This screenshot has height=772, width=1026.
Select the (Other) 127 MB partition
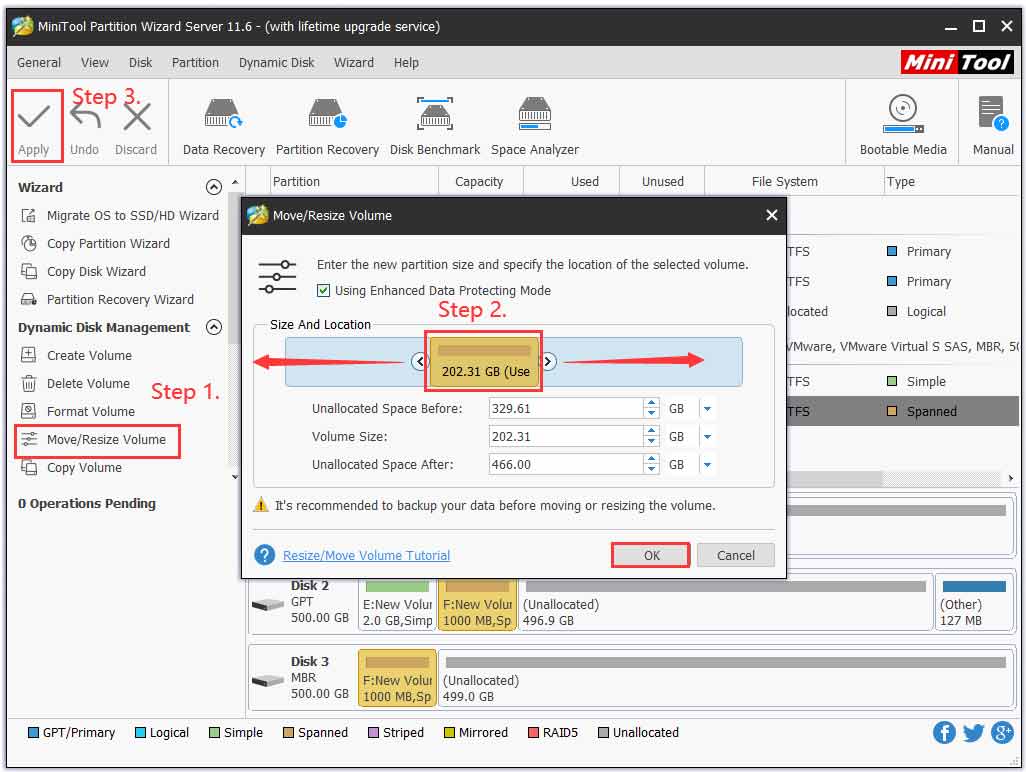974,604
